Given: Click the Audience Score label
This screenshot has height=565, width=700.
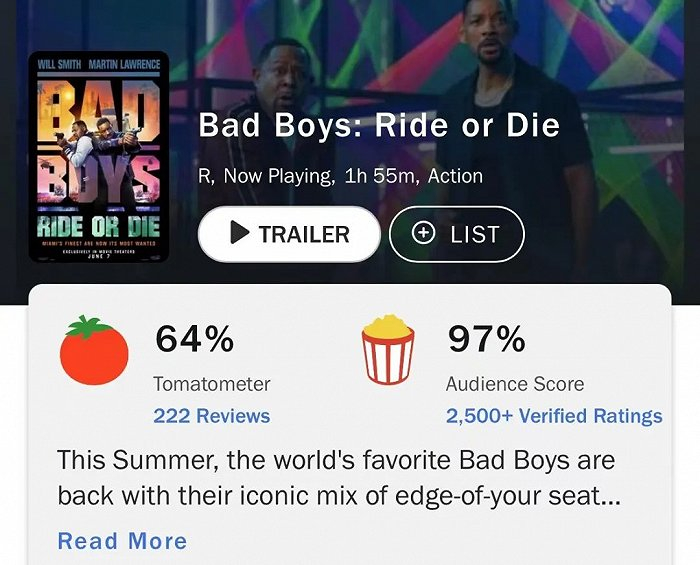Looking at the screenshot, I should coord(514,384).
